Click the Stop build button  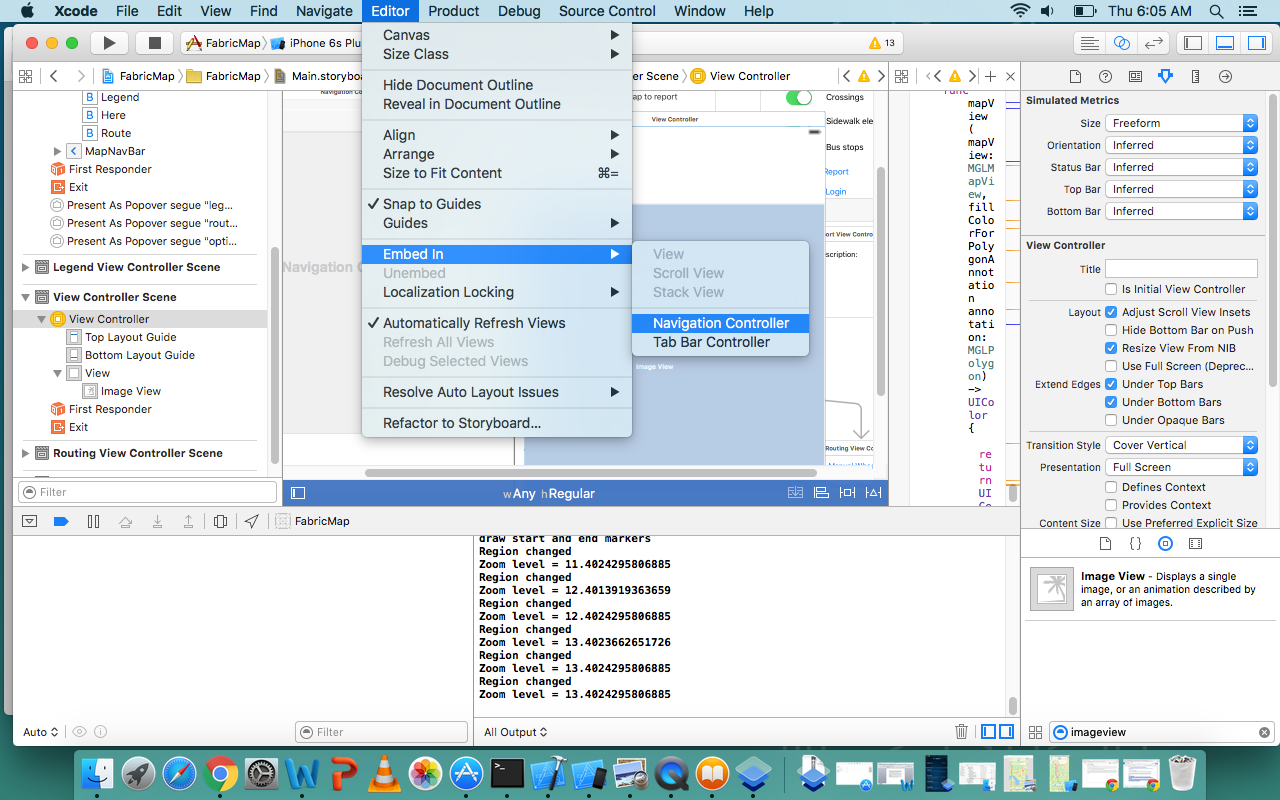click(x=155, y=43)
